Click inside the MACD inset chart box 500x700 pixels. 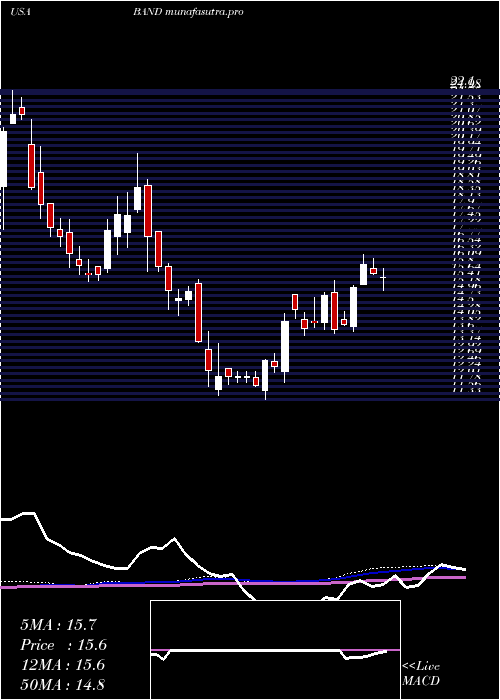click(275, 650)
